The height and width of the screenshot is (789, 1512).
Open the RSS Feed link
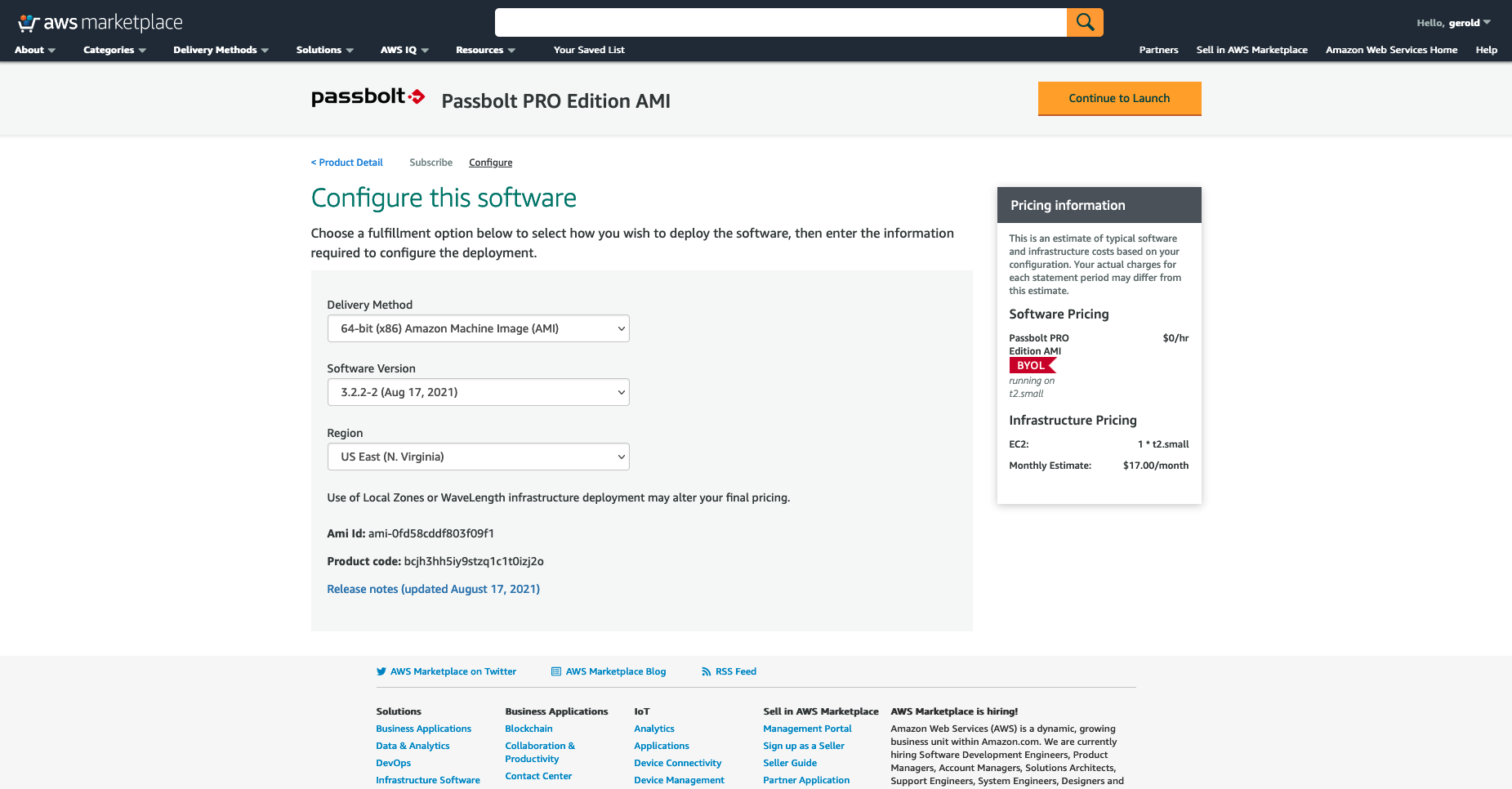[729, 671]
